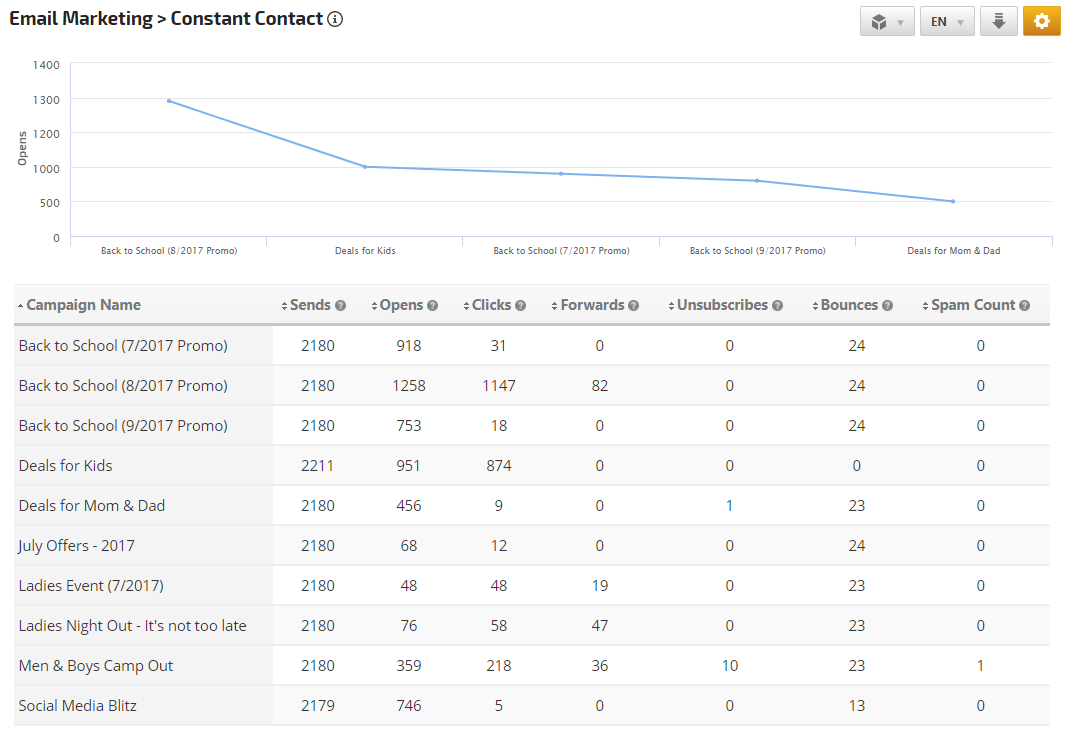Click the help icon next to Forwards
The image size is (1065, 747).
coord(634,306)
